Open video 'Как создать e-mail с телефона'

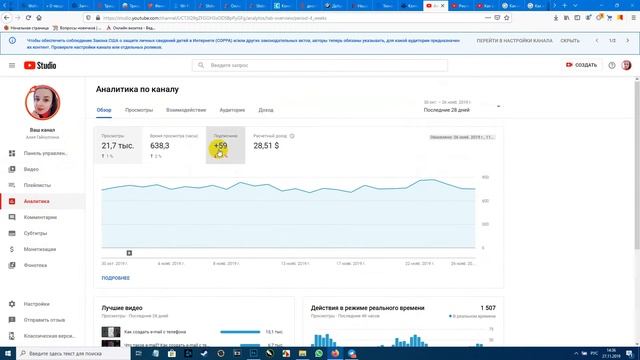pyautogui.click(x=155, y=332)
